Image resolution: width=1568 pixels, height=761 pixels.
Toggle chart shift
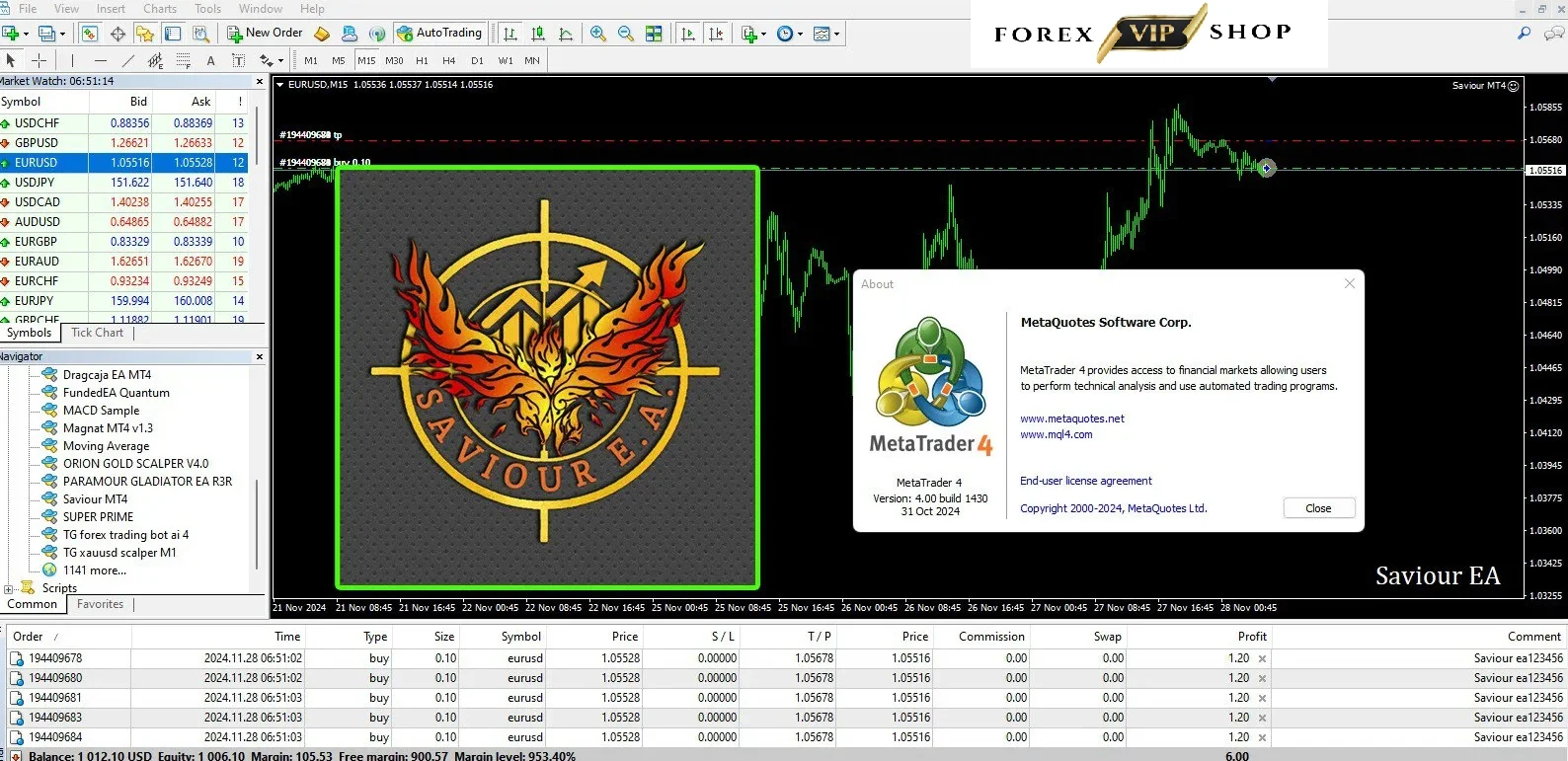[x=716, y=34]
